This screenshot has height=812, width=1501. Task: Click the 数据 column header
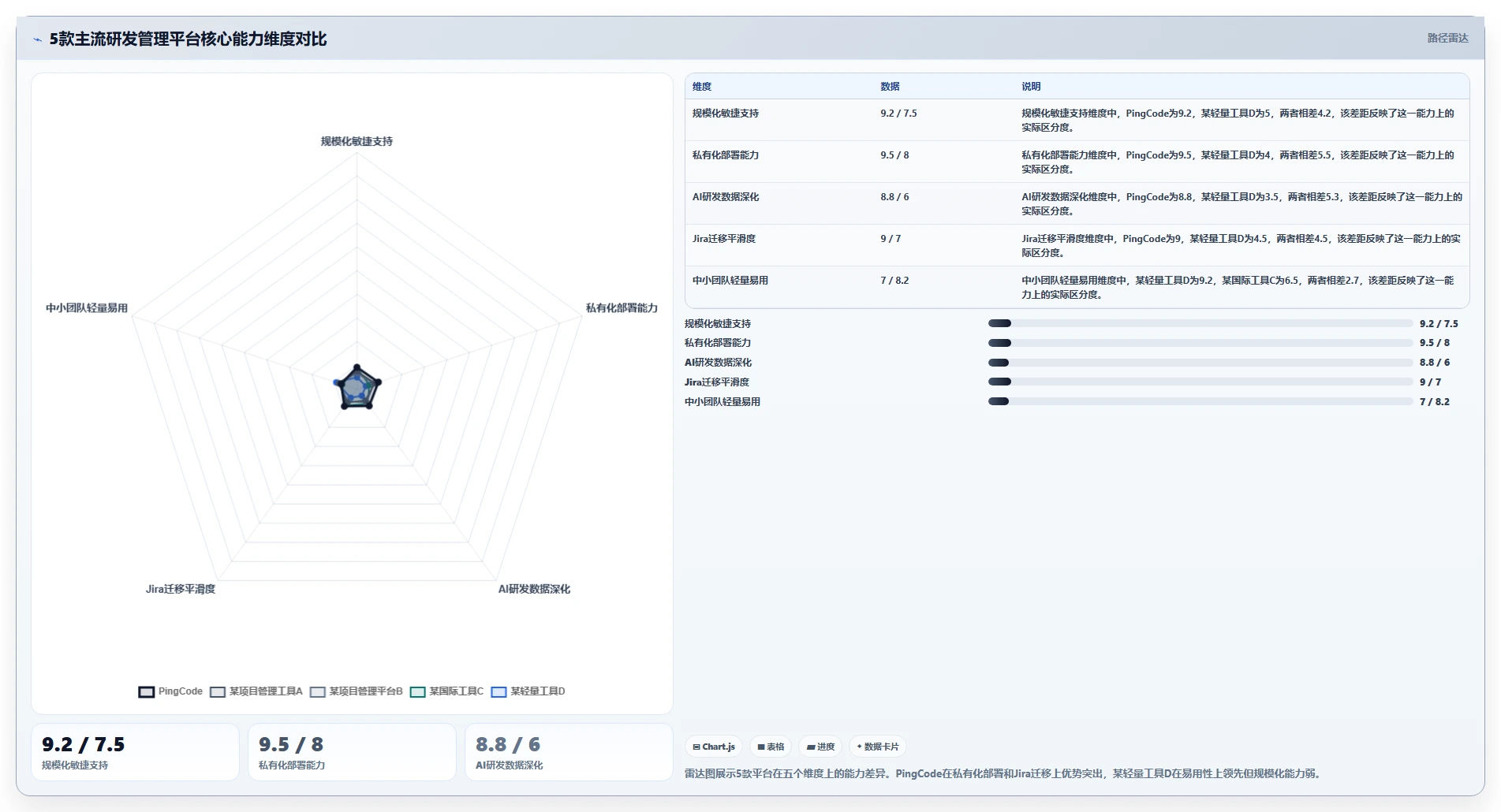(x=890, y=87)
